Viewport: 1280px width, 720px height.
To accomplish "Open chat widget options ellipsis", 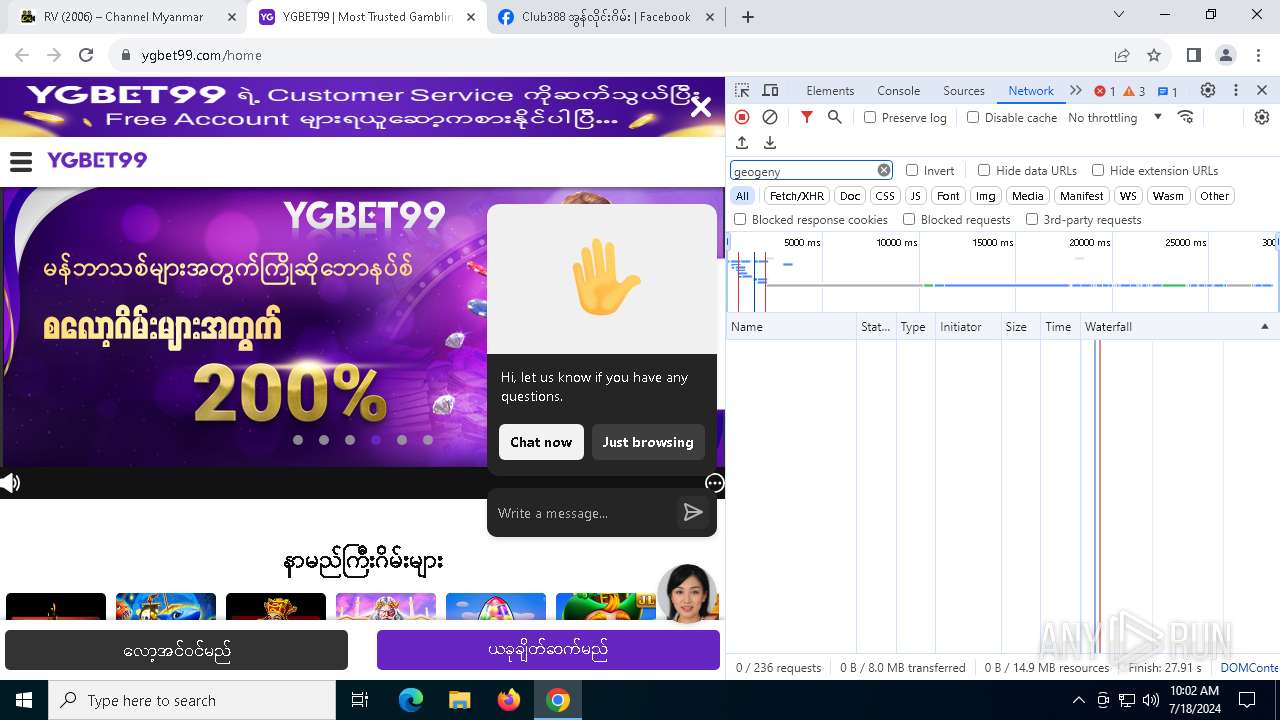I will click(714, 483).
